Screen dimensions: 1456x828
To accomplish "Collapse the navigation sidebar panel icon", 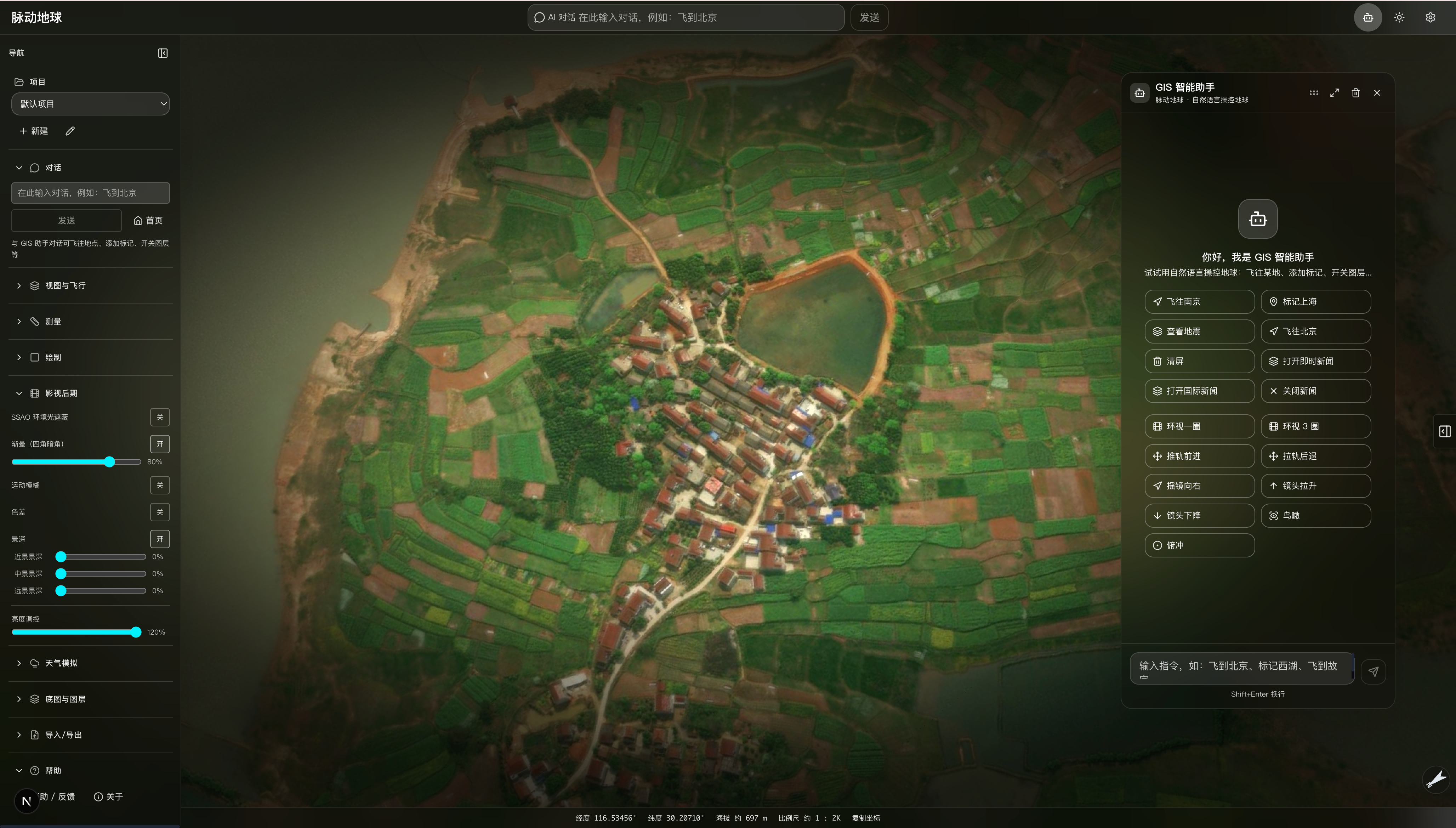I will (x=163, y=53).
